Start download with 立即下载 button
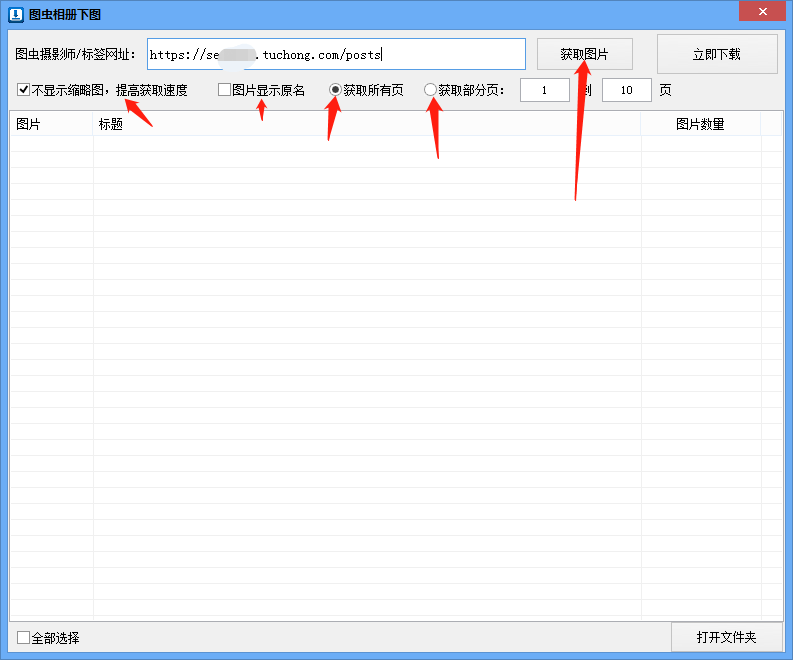This screenshot has height=660, width=793. (716, 54)
